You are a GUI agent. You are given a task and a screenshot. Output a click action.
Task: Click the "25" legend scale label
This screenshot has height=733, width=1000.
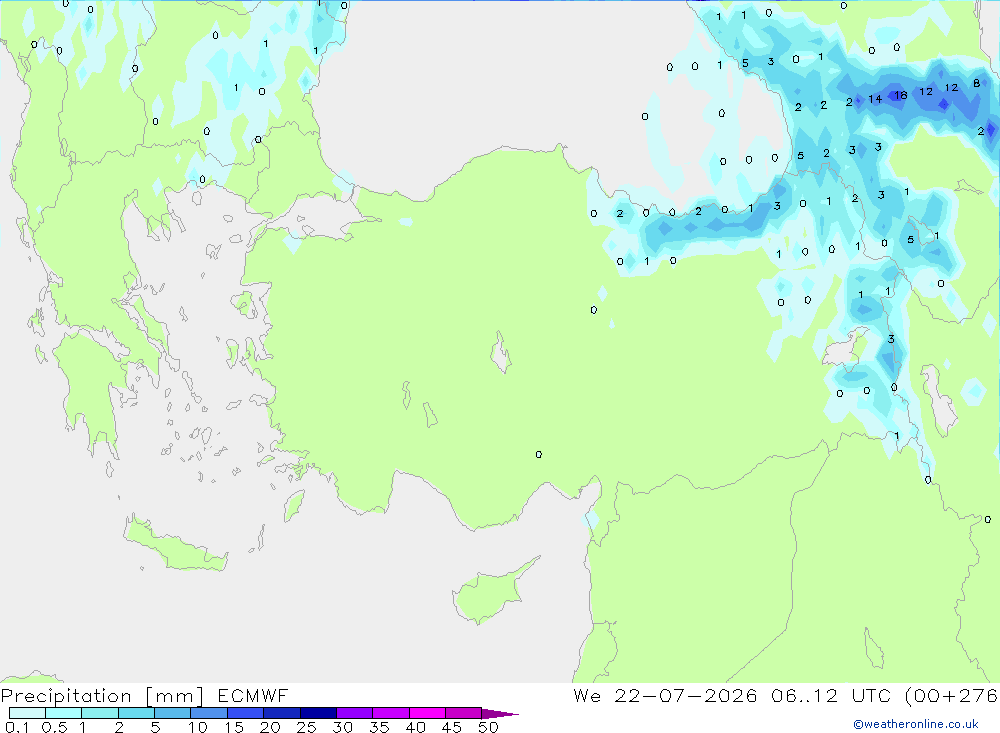[x=307, y=727]
